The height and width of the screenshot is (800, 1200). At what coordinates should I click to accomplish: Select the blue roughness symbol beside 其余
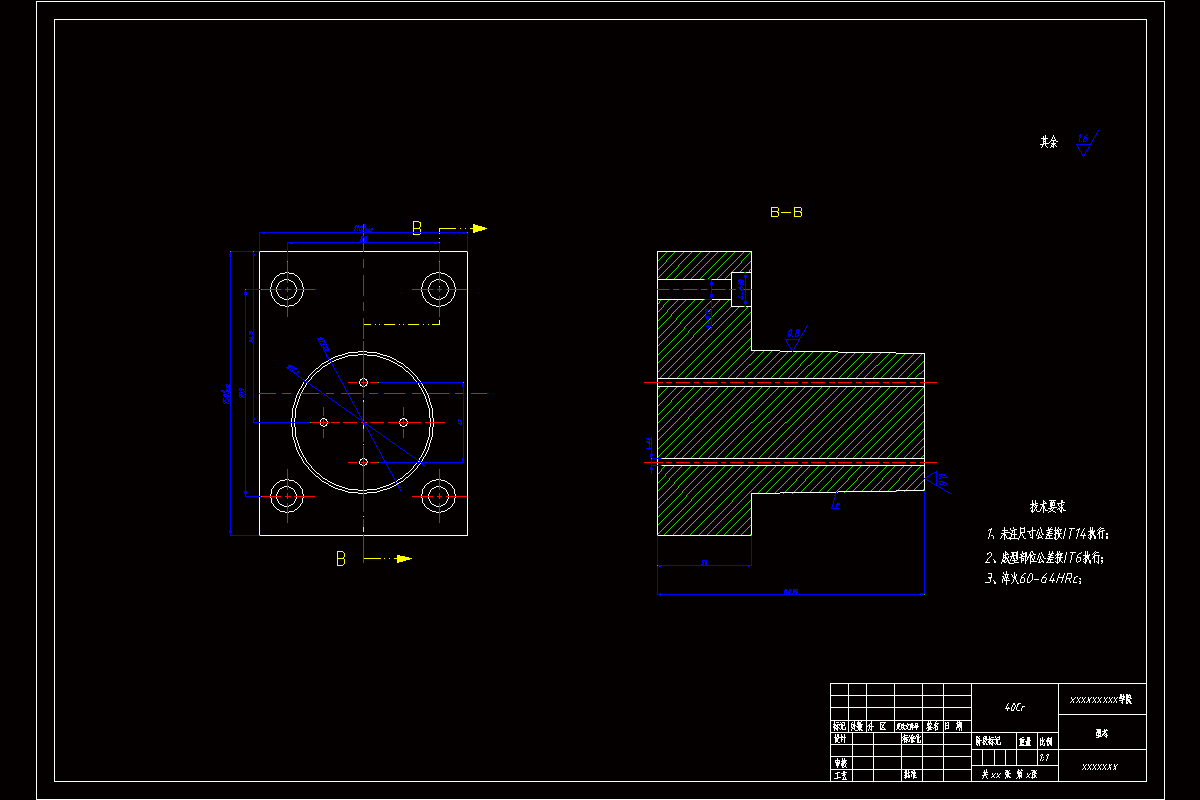(x=1087, y=143)
